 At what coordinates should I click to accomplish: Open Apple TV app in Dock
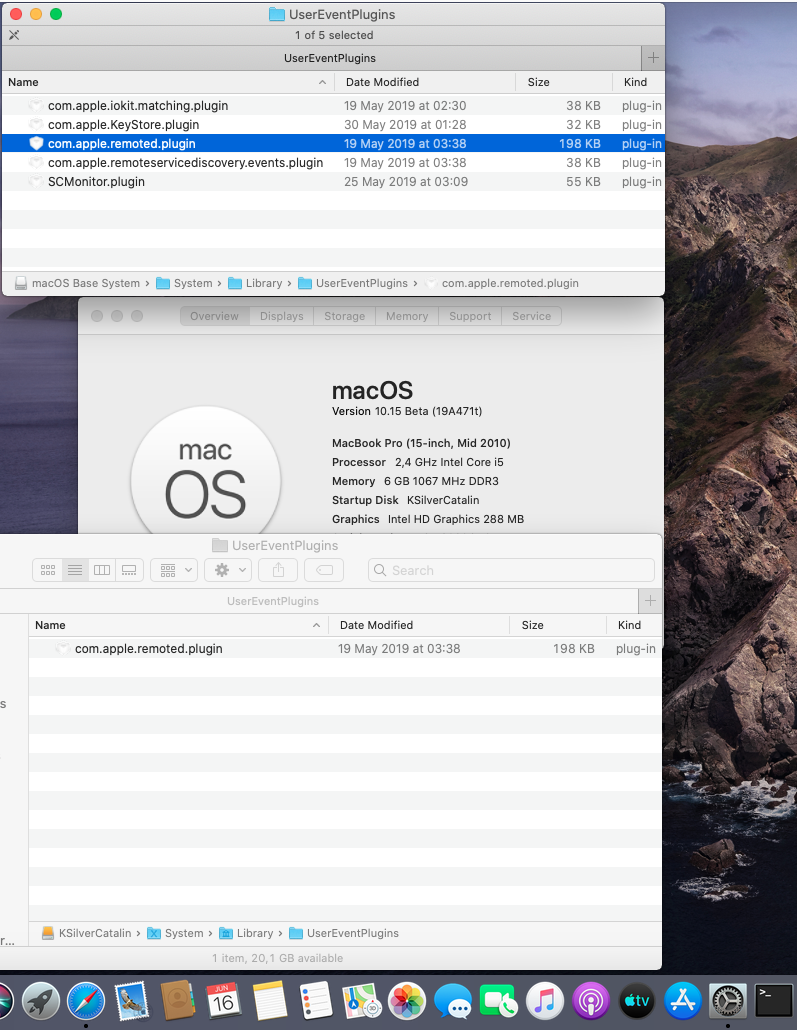pyautogui.click(x=637, y=1001)
